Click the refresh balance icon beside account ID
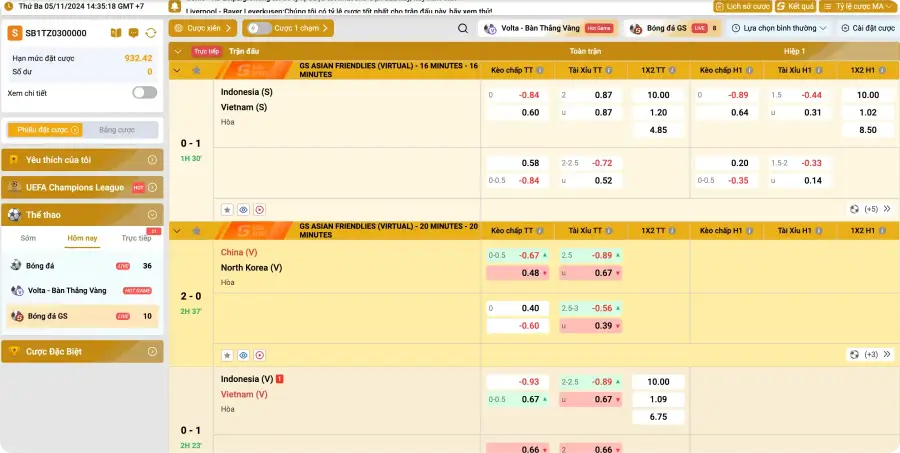Viewport: 900px width, 453px height. click(150, 33)
